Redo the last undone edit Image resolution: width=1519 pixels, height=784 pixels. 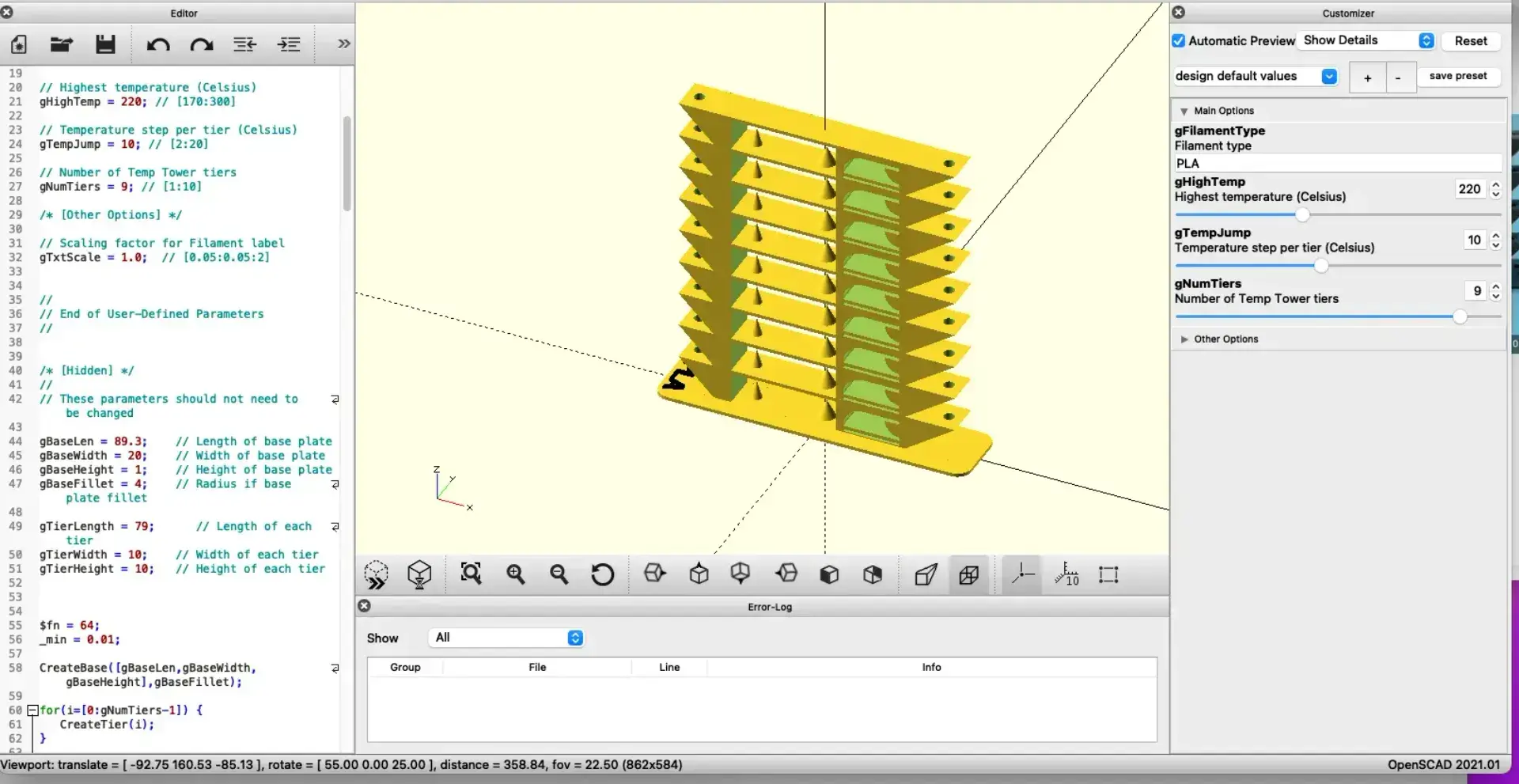(x=202, y=44)
